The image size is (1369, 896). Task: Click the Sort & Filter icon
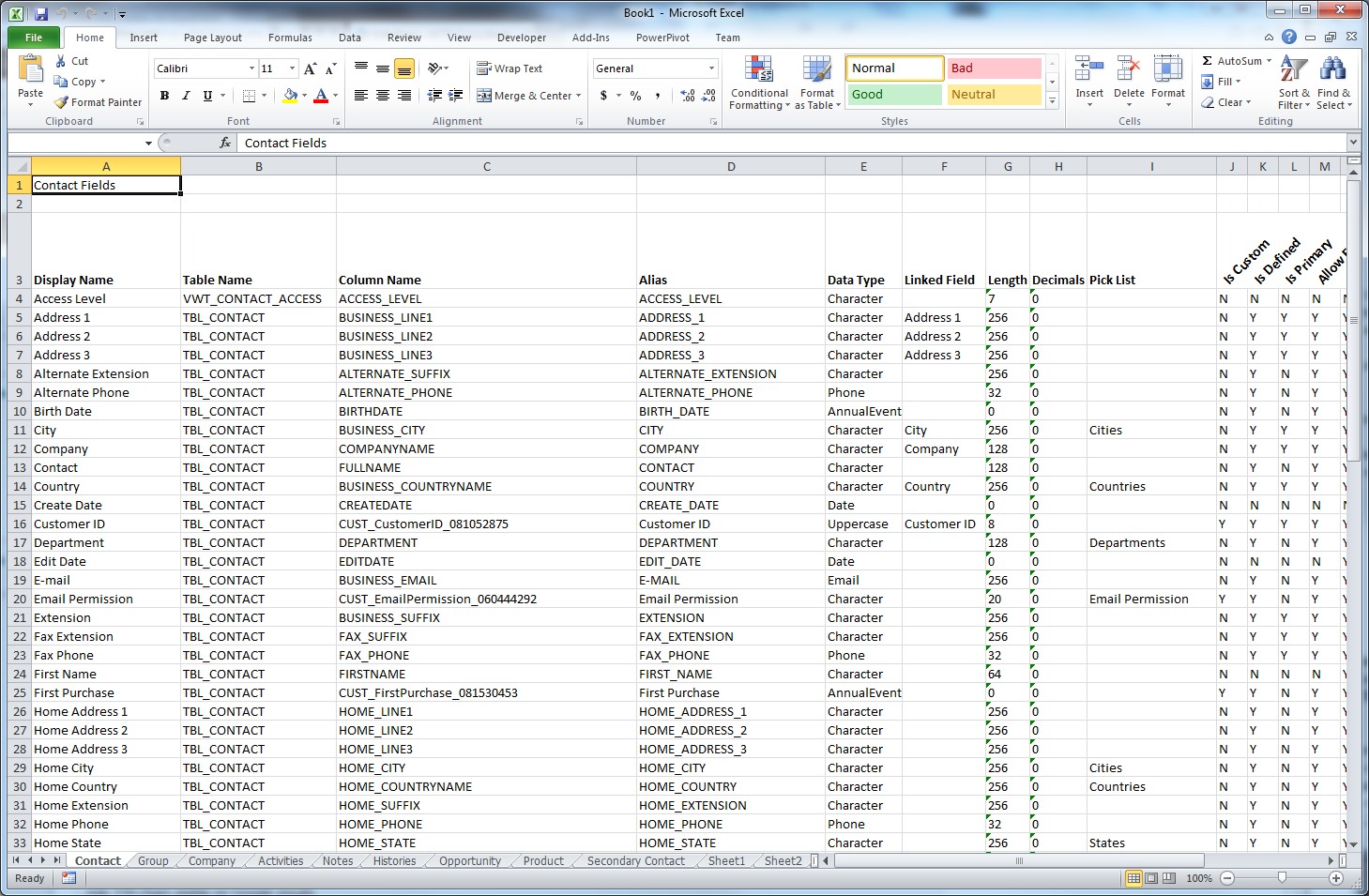pos(1294,70)
